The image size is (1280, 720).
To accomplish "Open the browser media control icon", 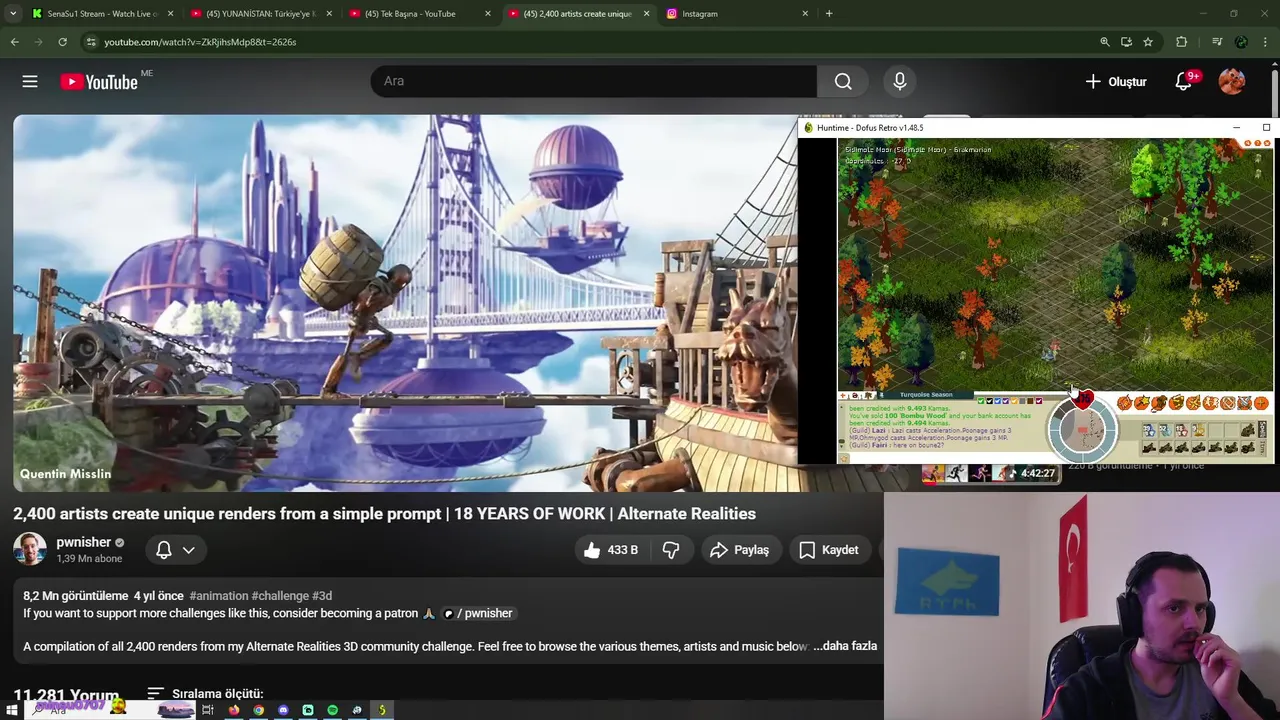I will (x=1216, y=42).
